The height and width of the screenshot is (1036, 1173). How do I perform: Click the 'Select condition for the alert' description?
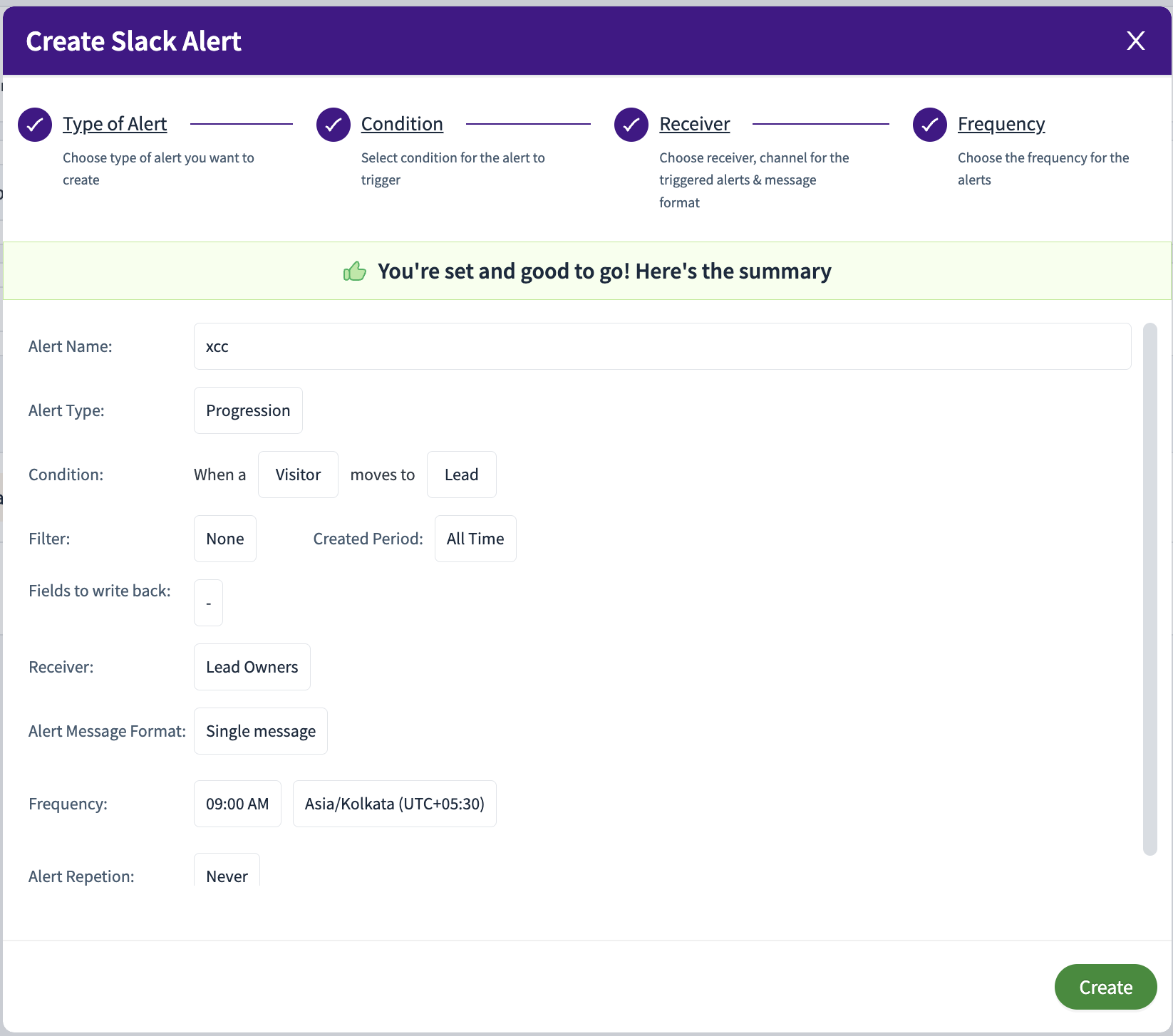coord(453,169)
